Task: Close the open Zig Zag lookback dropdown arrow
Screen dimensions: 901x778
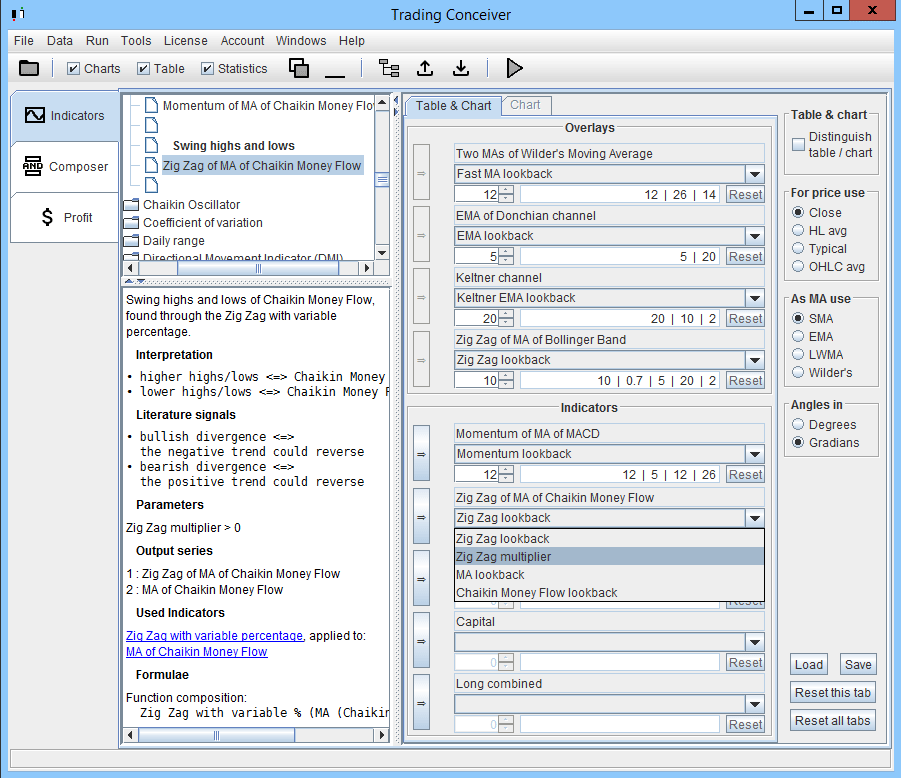Action: (754, 518)
